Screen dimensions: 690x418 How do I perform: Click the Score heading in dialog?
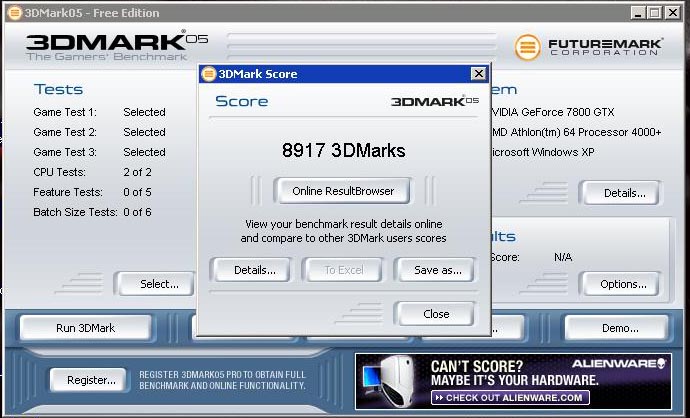(x=242, y=101)
